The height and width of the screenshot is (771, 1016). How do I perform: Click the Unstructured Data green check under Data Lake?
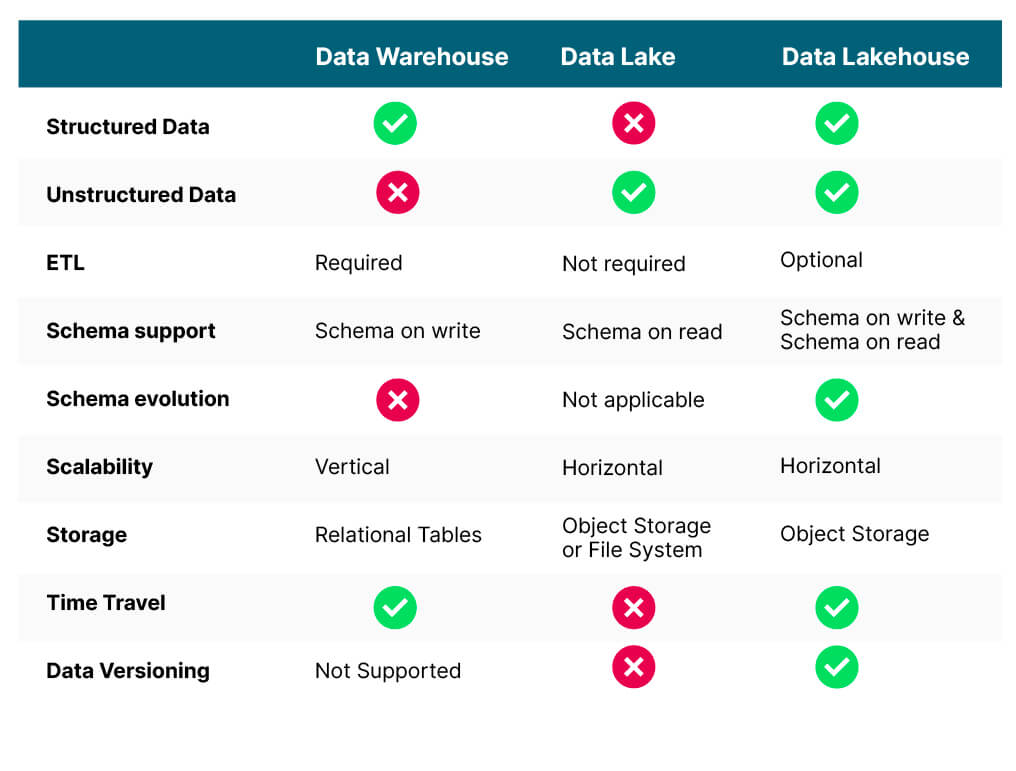[x=633, y=192]
